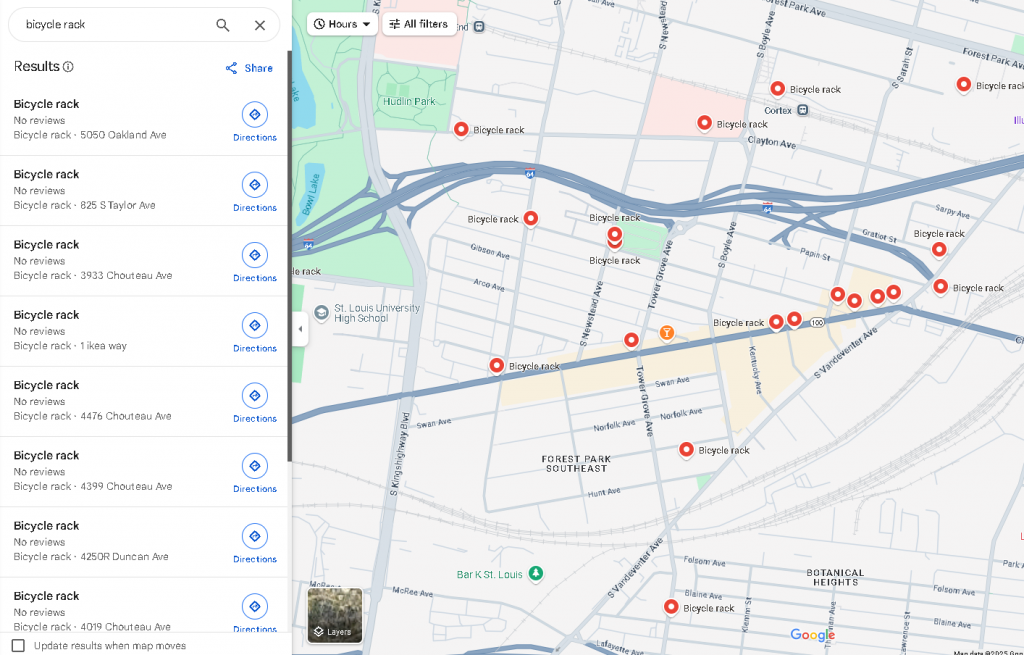This screenshot has width=1024, height=655.
Task: Click the results list scrollbar
Action: point(289,250)
